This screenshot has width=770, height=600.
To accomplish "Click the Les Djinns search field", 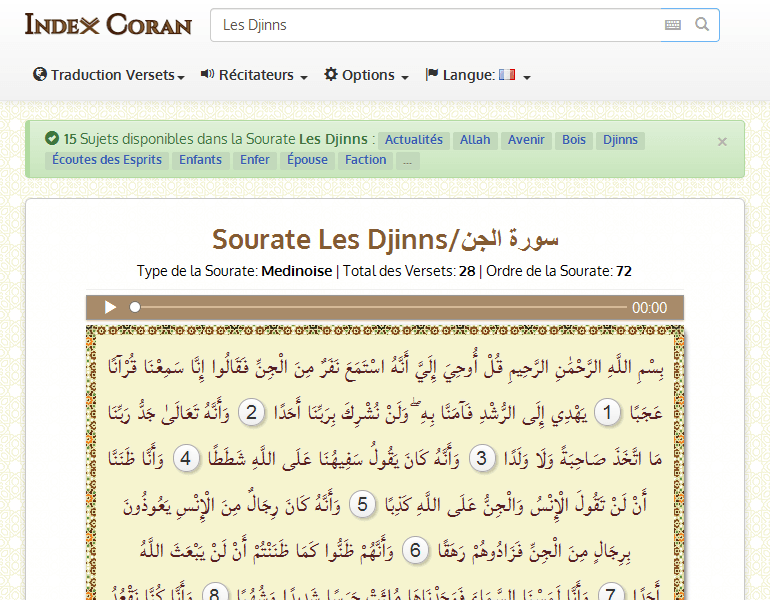I will 435,25.
